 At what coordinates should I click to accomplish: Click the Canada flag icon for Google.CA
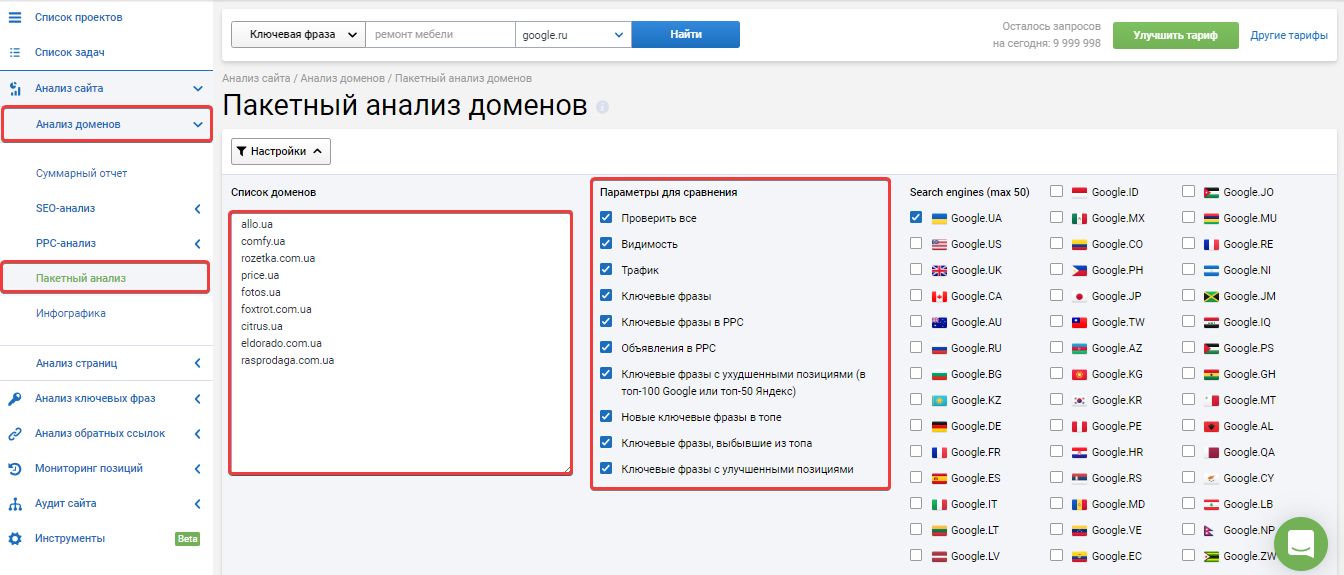939,296
